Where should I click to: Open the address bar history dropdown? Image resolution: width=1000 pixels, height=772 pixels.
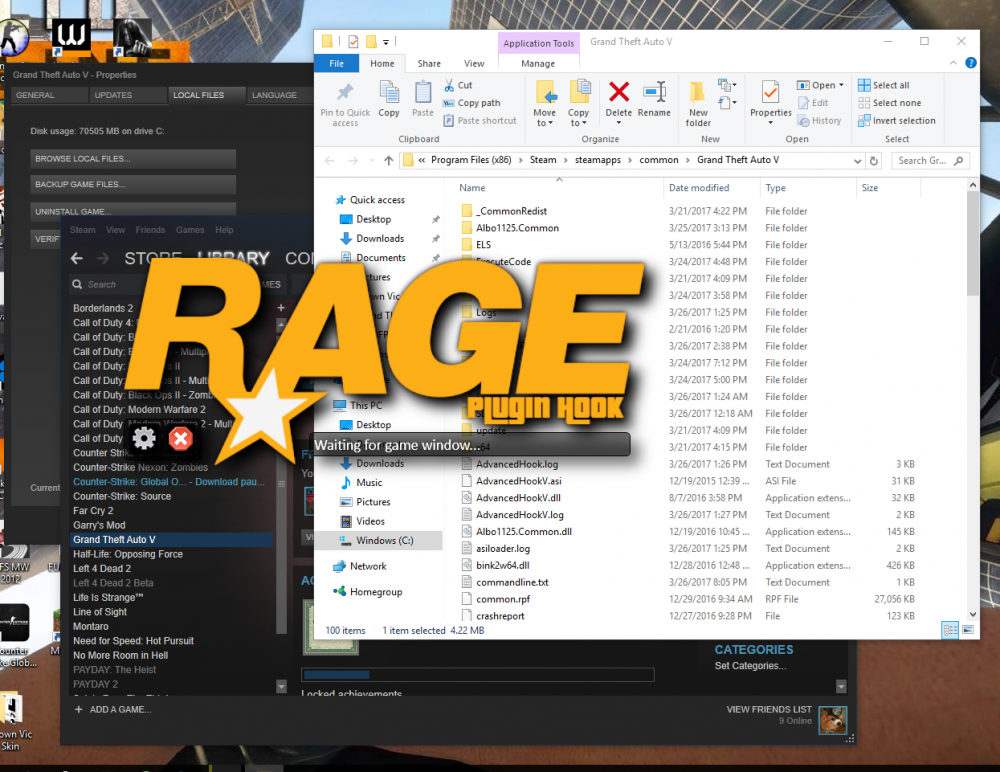(856, 160)
